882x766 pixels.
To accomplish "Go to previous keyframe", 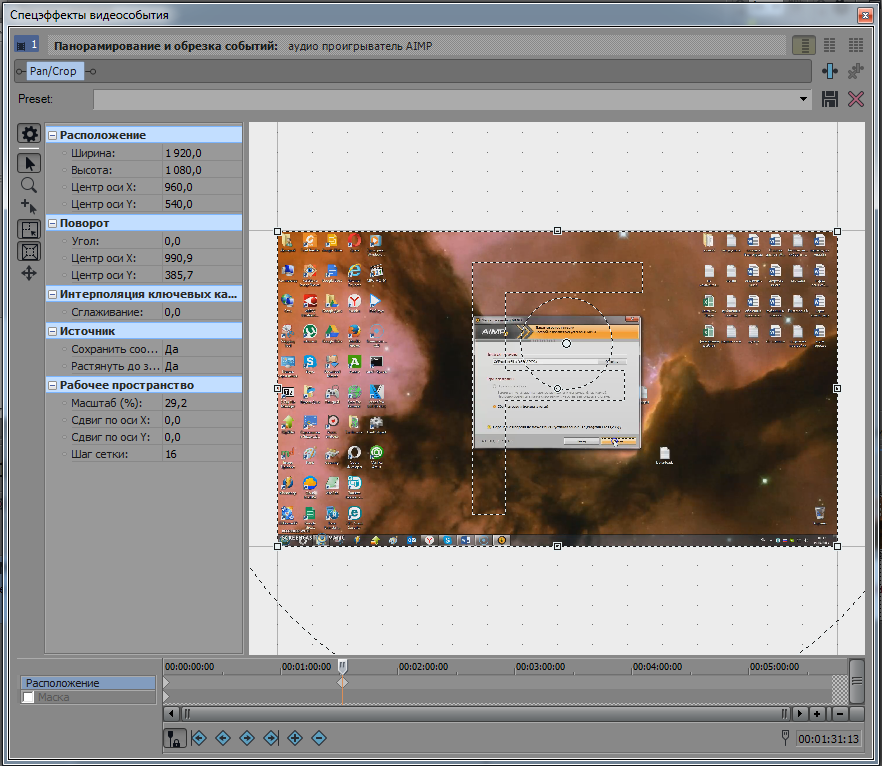I will click(223, 738).
